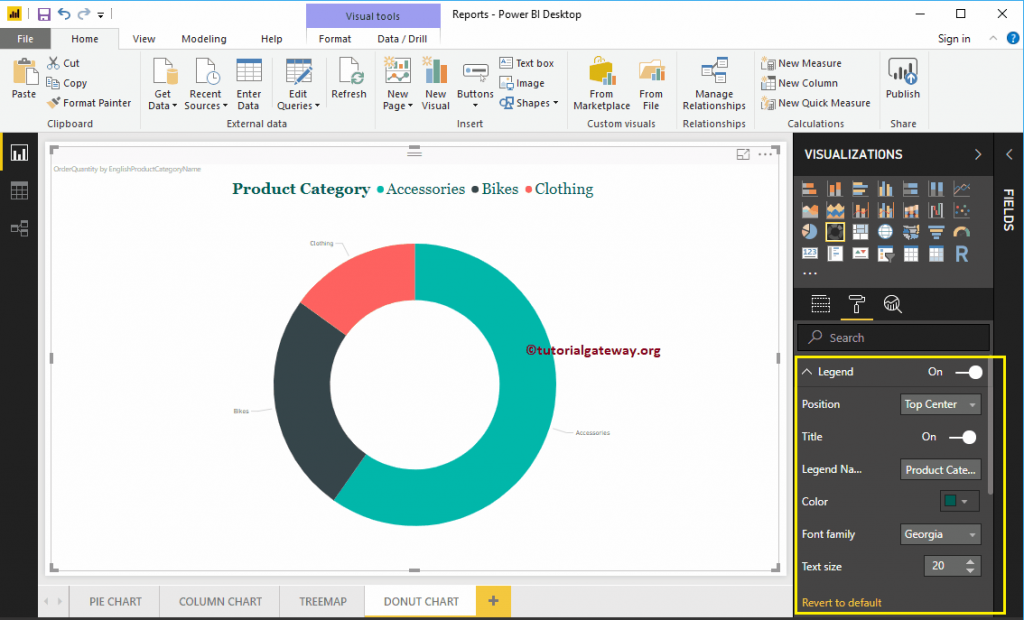1024x620 pixels.
Task: Switch to the View ribbon tab
Action: [x=144, y=39]
